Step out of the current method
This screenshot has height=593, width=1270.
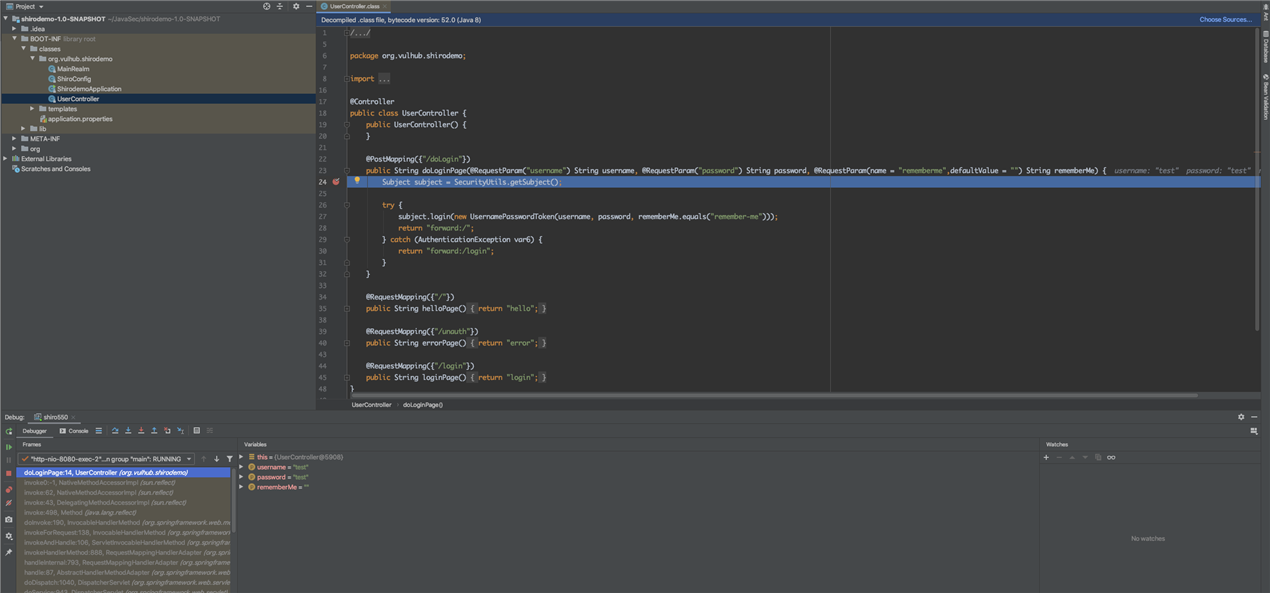154,431
